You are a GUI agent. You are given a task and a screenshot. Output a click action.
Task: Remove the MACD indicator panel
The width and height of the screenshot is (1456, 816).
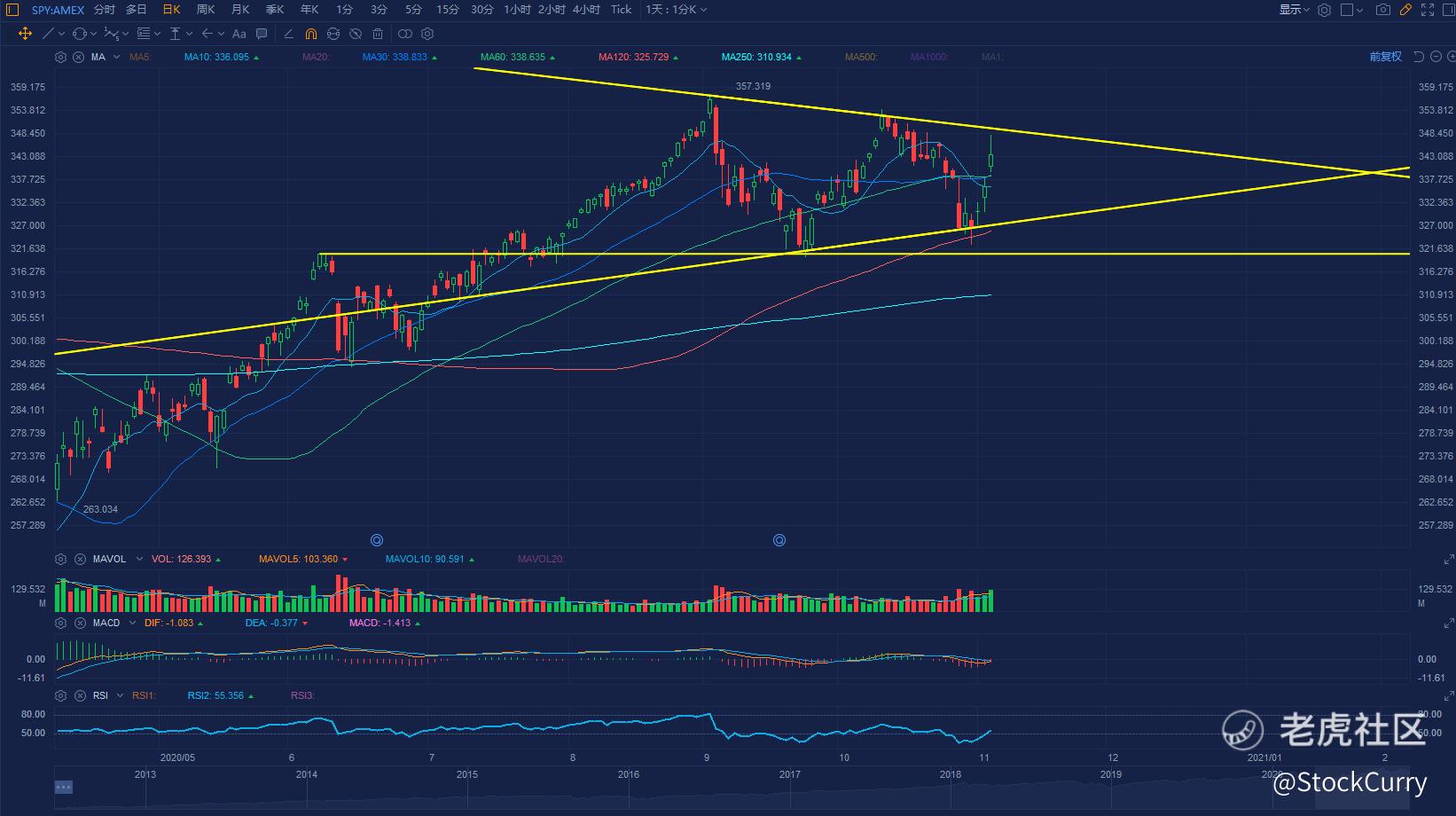point(80,623)
